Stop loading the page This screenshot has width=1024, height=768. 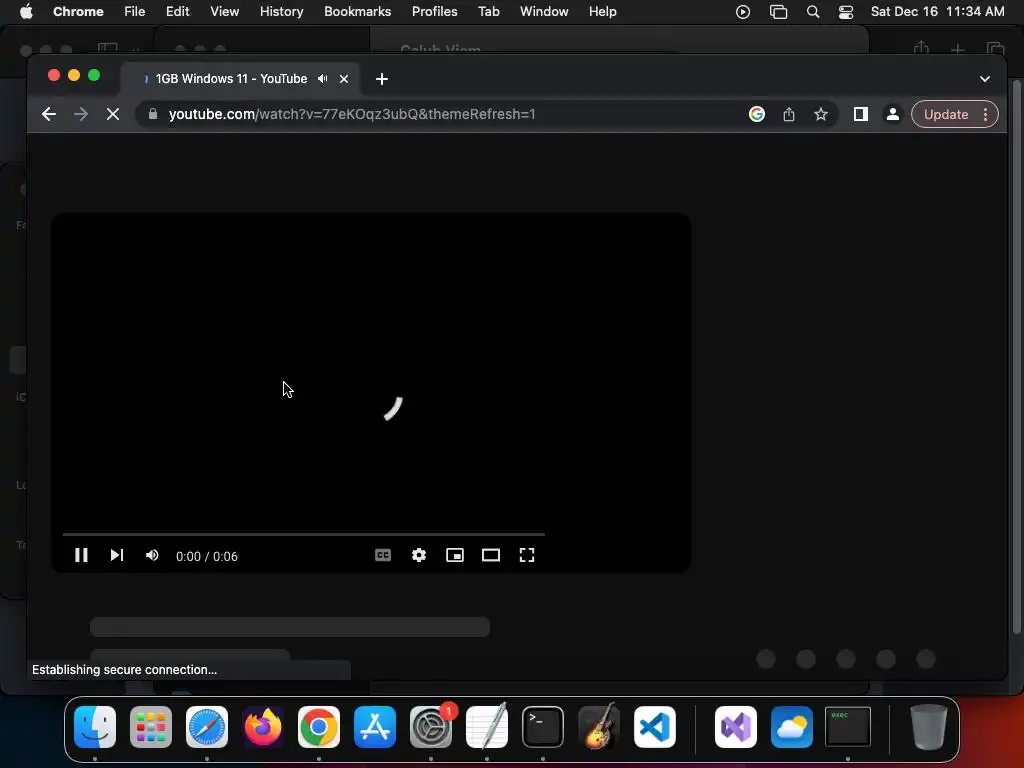pos(113,114)
